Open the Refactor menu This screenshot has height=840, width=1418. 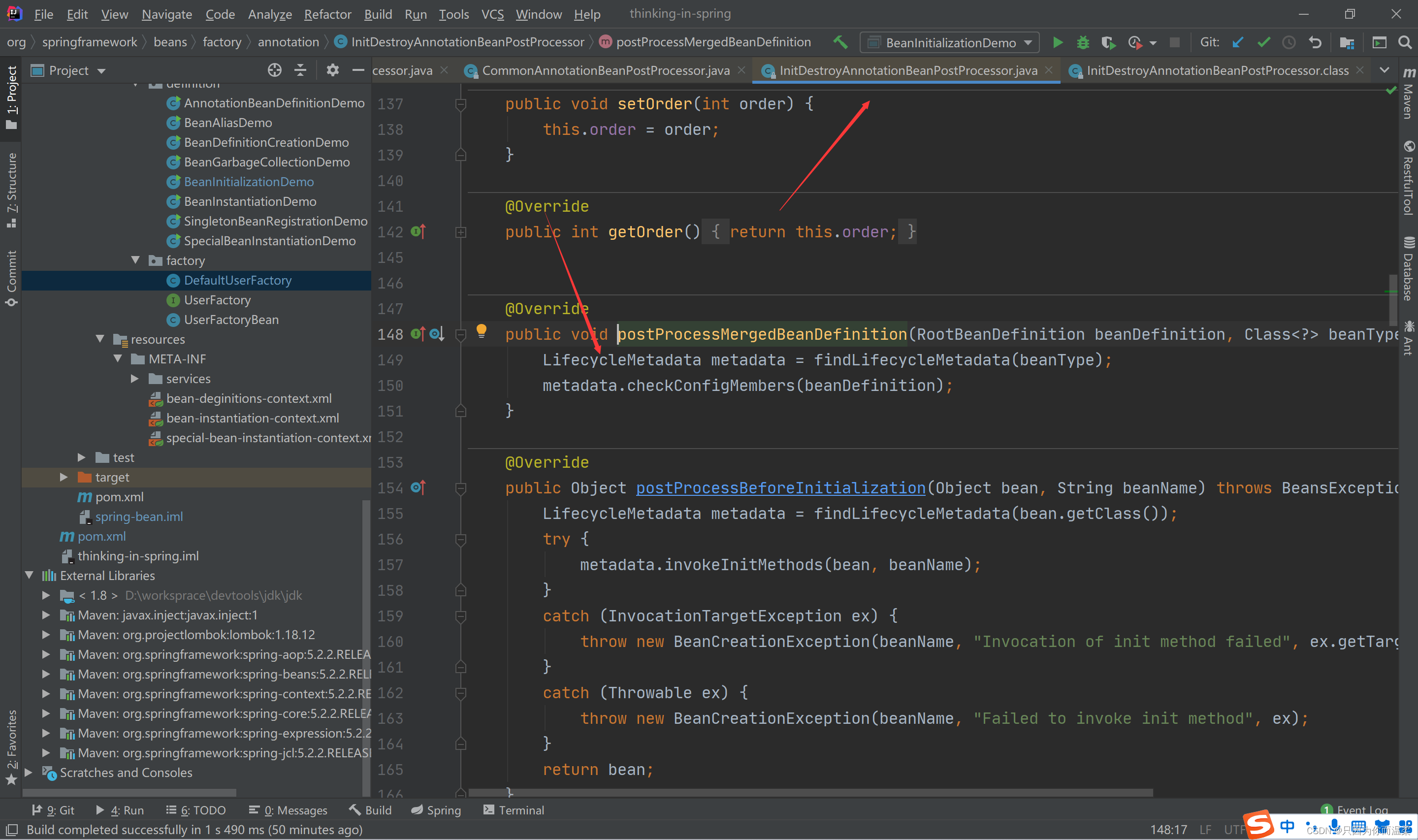(x=327, y=14)
